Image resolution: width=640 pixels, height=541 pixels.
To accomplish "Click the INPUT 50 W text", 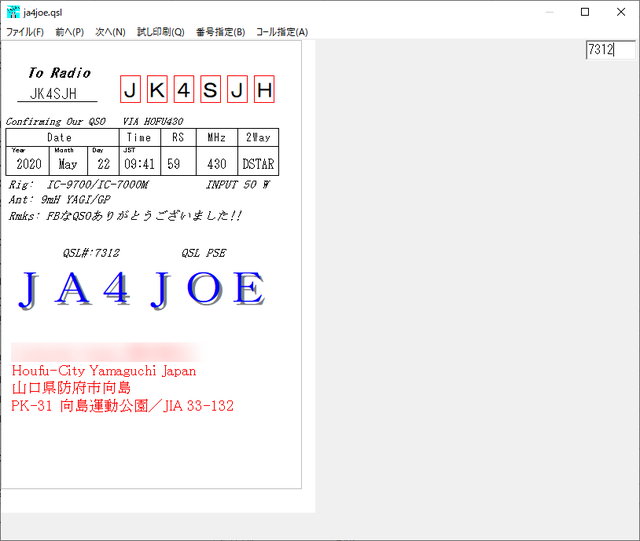I will [x=238, y=185].
